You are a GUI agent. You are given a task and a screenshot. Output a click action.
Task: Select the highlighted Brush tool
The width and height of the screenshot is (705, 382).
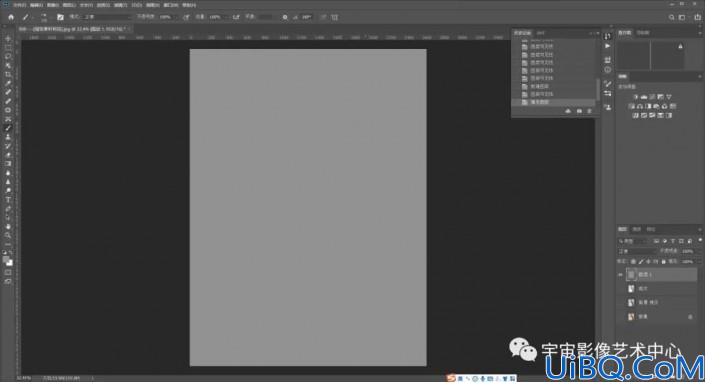tap(8, 128)
